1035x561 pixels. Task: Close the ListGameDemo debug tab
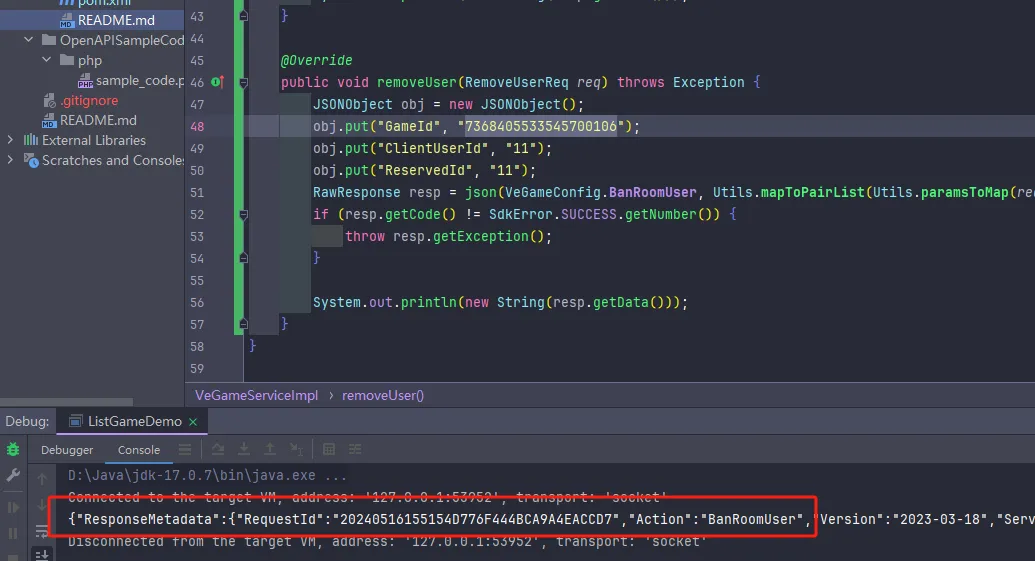coord(193,422)
